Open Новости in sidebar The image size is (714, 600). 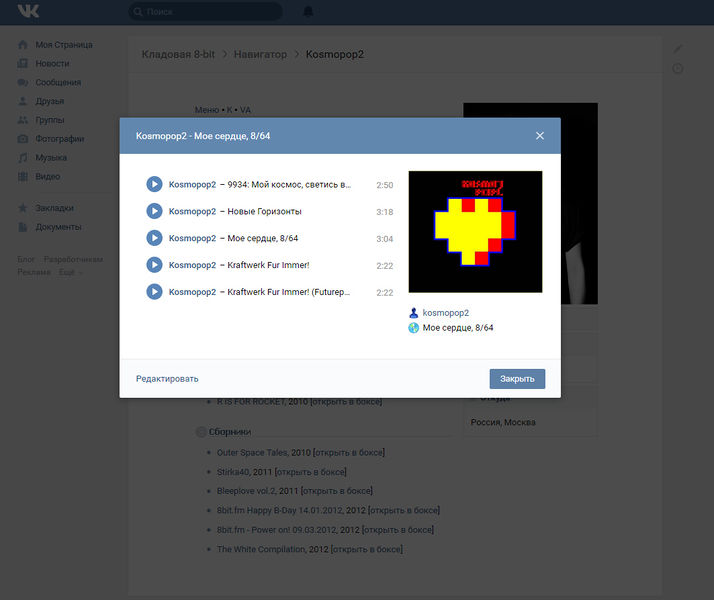pyautogui.click(x=52, y=63)
